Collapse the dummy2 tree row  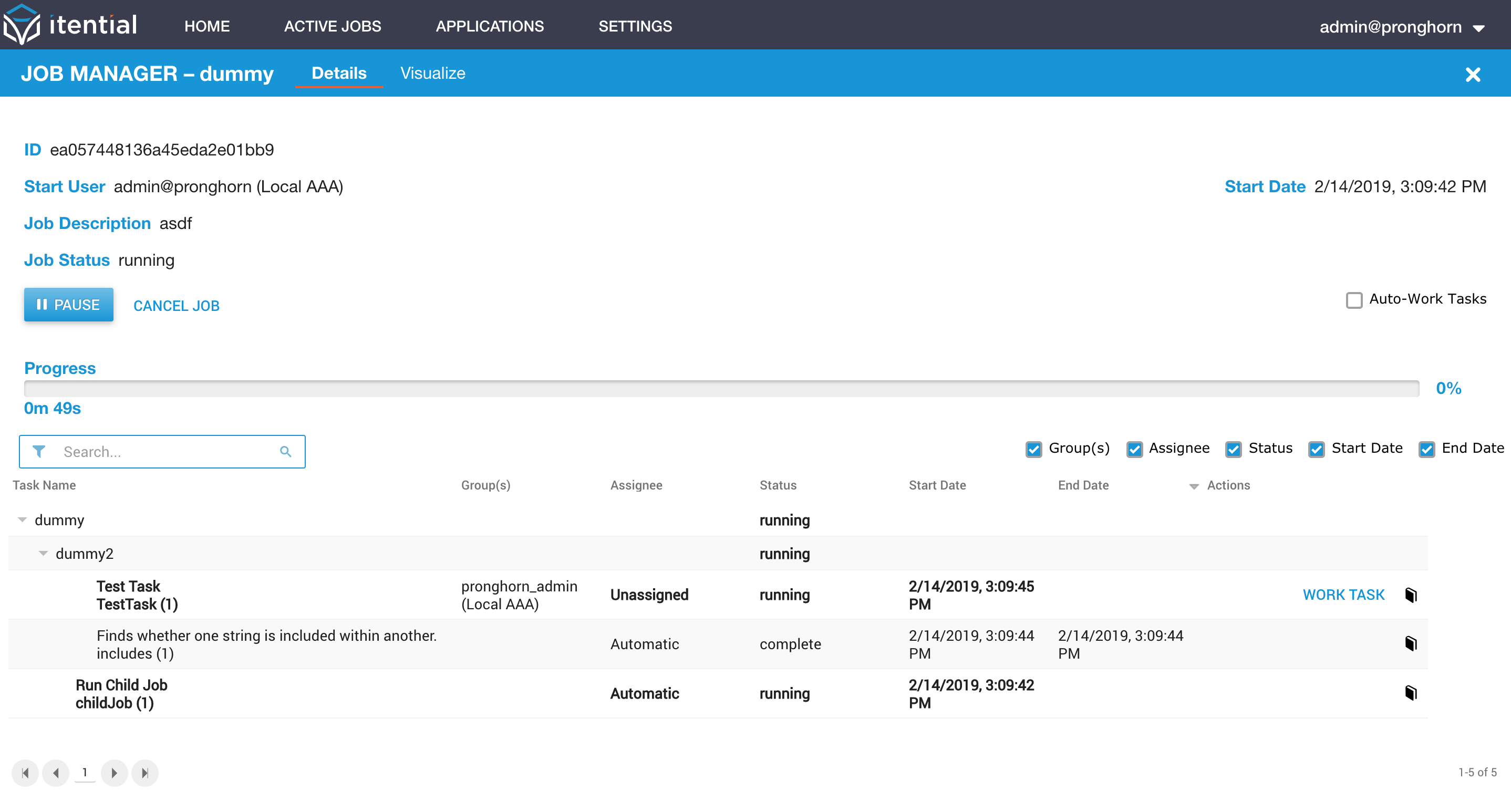tap(43, 553)
